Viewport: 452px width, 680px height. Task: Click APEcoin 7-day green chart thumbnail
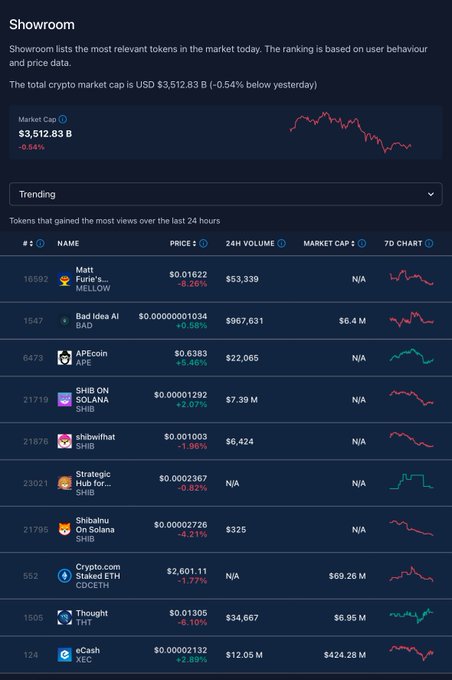point(411,356)
